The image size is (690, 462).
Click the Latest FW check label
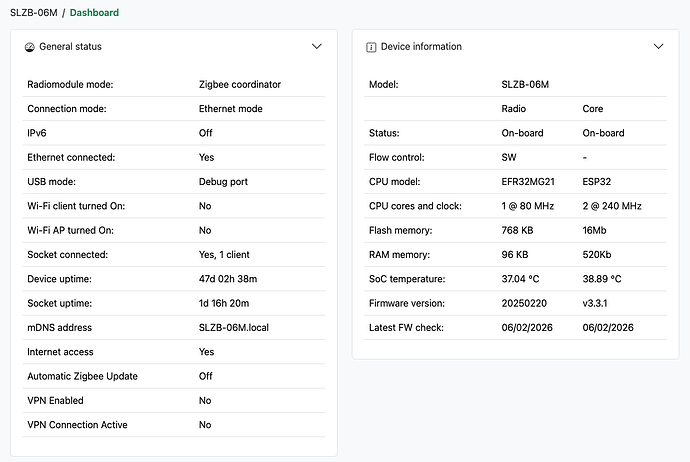pyautogui.click(x=406, y=327)
